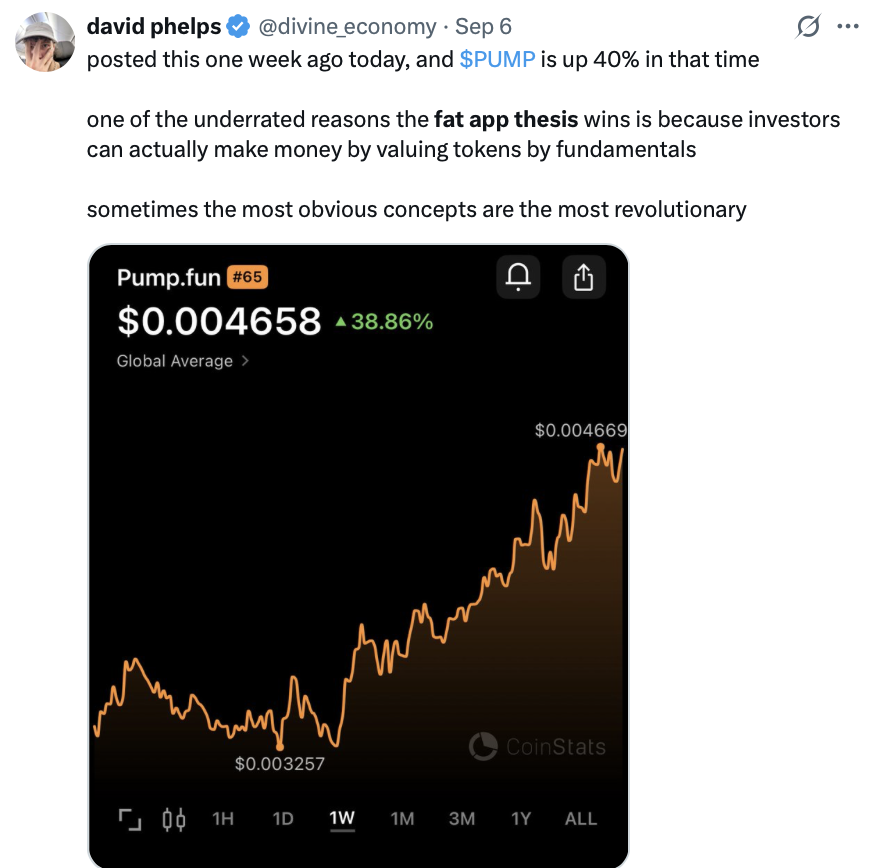Switch to the 1D timeframe tab

281,818
